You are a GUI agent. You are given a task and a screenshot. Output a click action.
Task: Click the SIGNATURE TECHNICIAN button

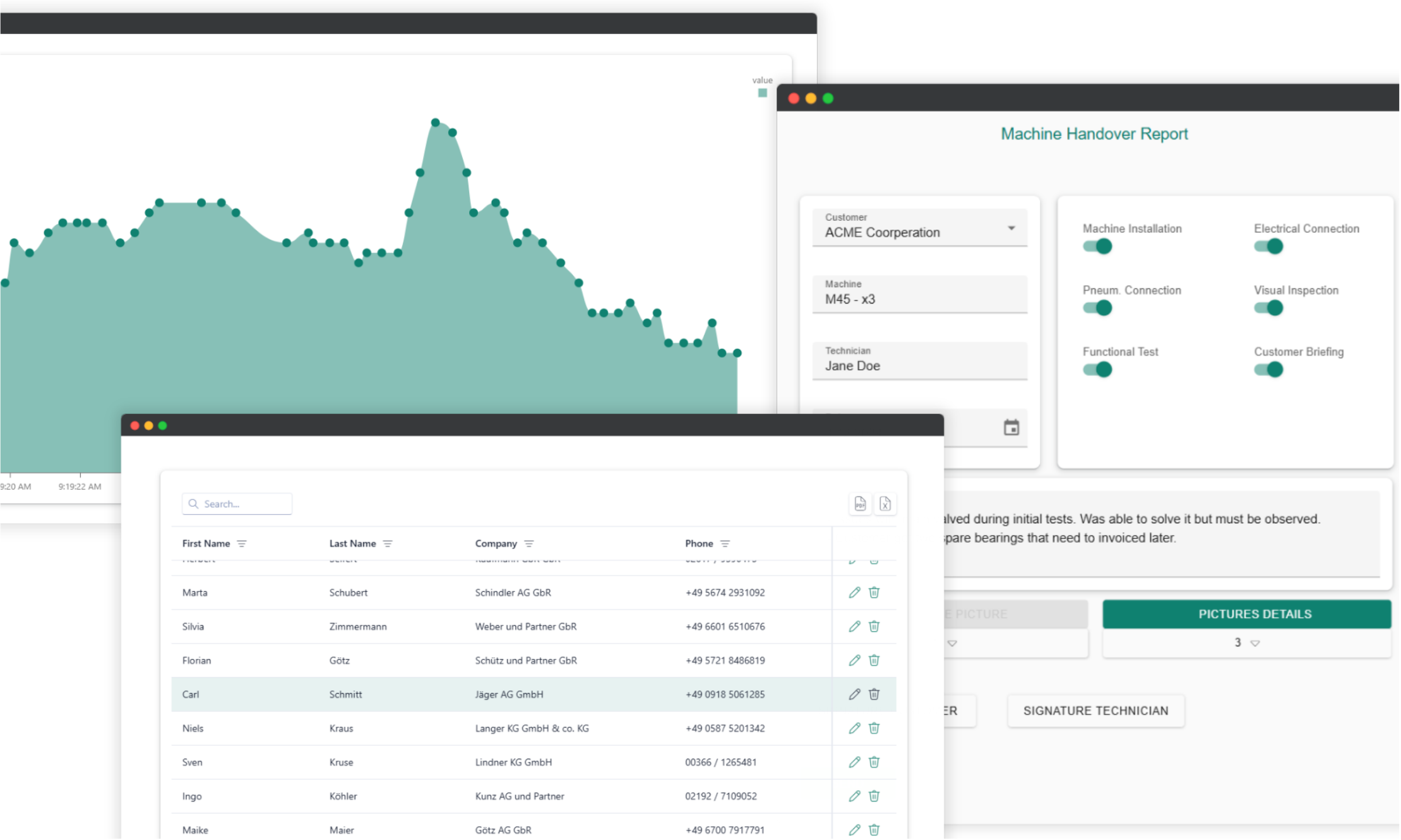pyautogui.click(x=1095, y=711)
